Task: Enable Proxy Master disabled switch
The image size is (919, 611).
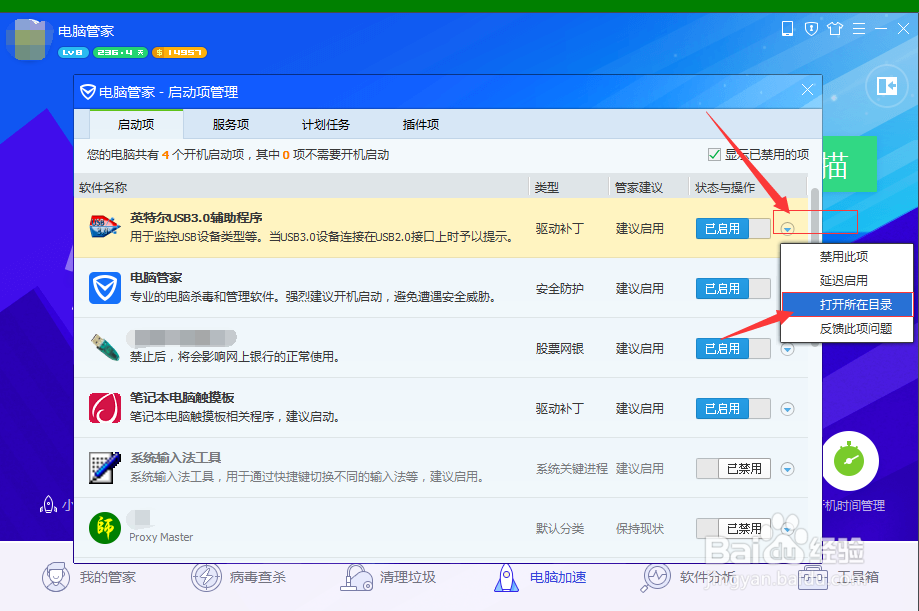Action: 733,528
